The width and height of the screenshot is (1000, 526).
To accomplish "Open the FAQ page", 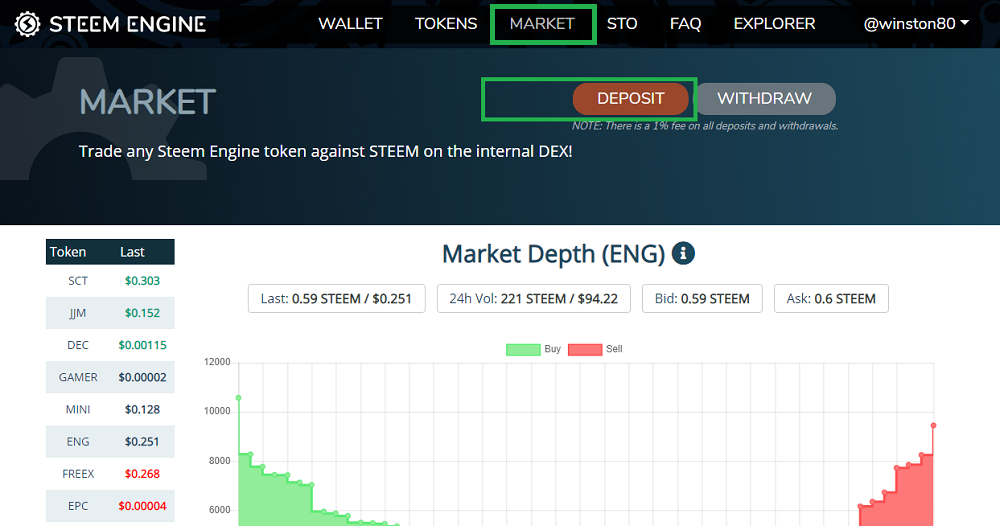I will coord(685,24).
